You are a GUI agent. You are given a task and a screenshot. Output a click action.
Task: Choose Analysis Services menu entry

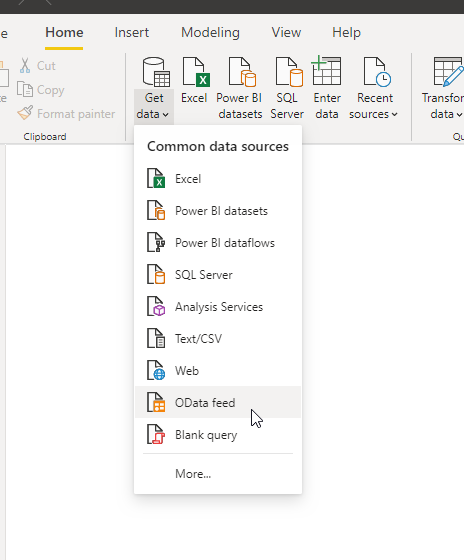(x=218, y=307)
